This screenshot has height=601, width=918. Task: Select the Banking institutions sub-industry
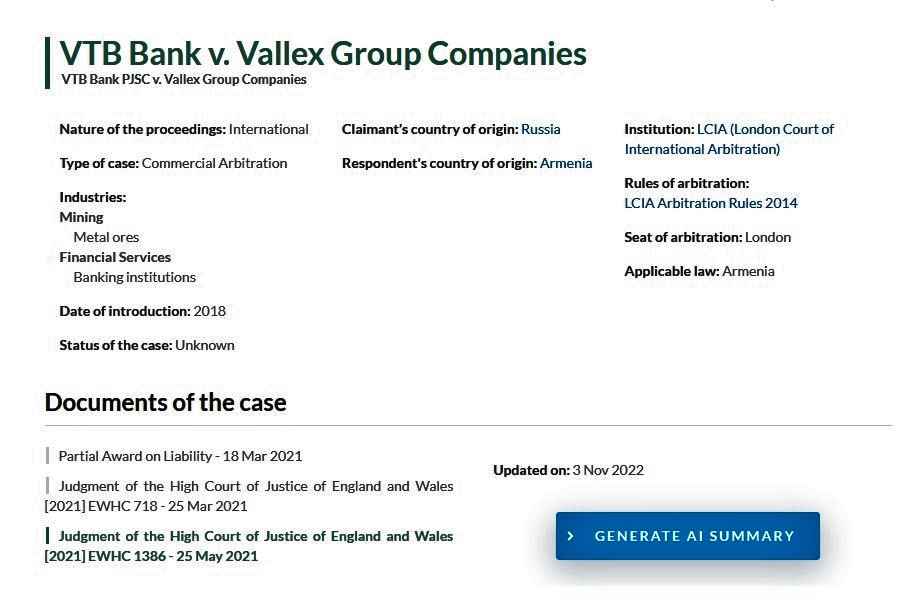pyautogui.click(x=135, y=277)
